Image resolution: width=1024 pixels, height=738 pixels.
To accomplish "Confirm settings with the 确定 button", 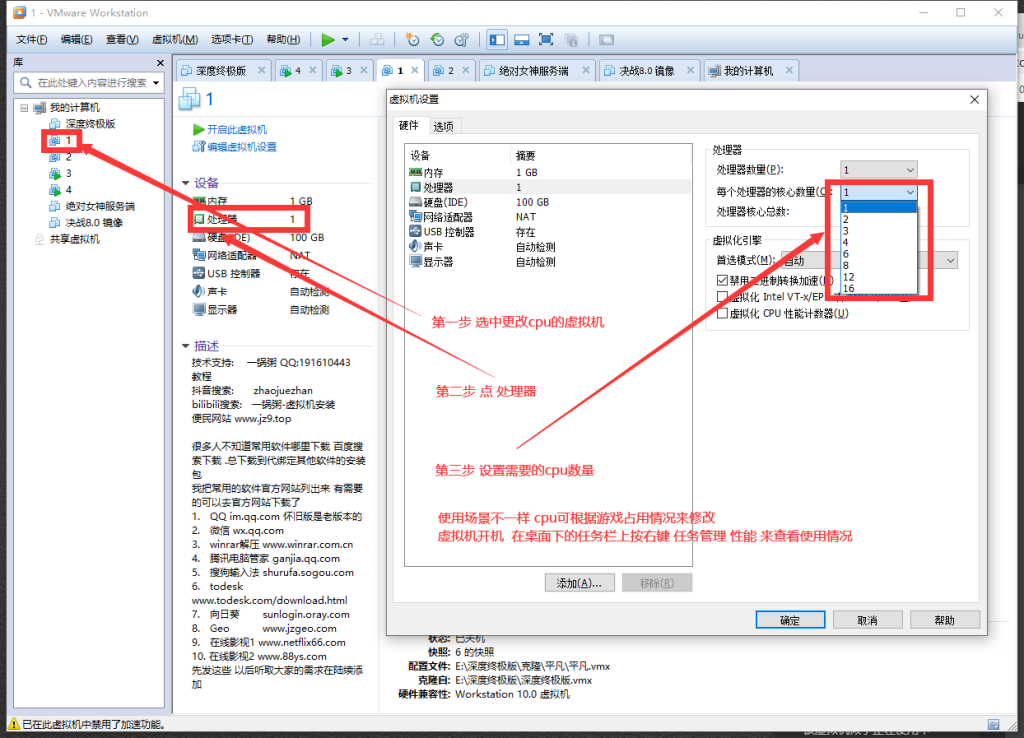I will click(x=790, y=620).
